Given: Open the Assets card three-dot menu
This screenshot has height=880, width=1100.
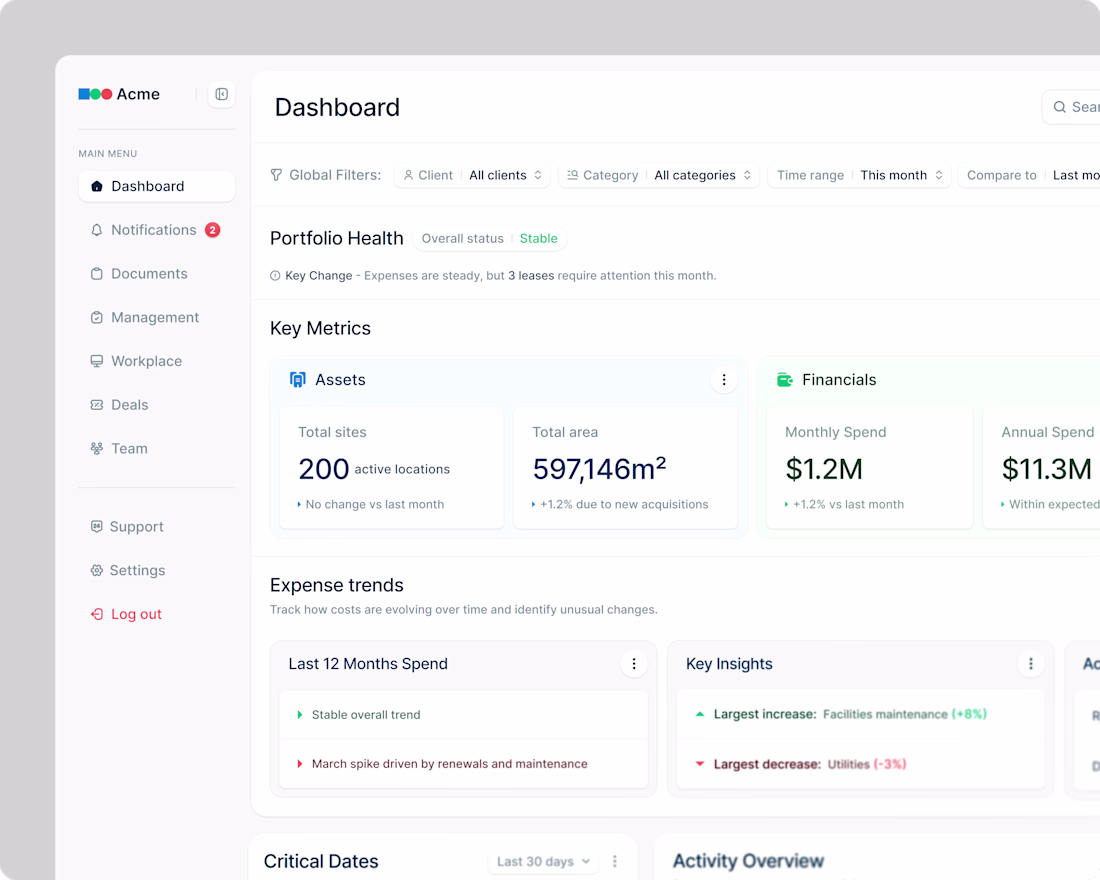Looking at the screenshot, I should 724,380.
